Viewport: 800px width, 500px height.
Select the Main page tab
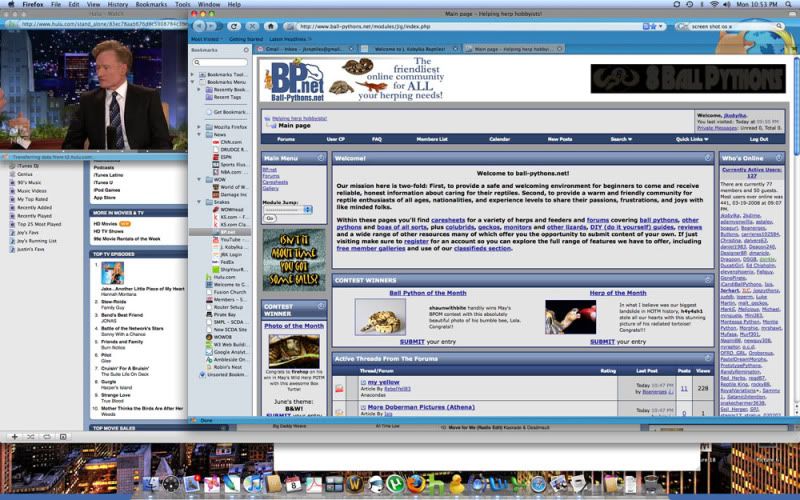tap(514, 49)
